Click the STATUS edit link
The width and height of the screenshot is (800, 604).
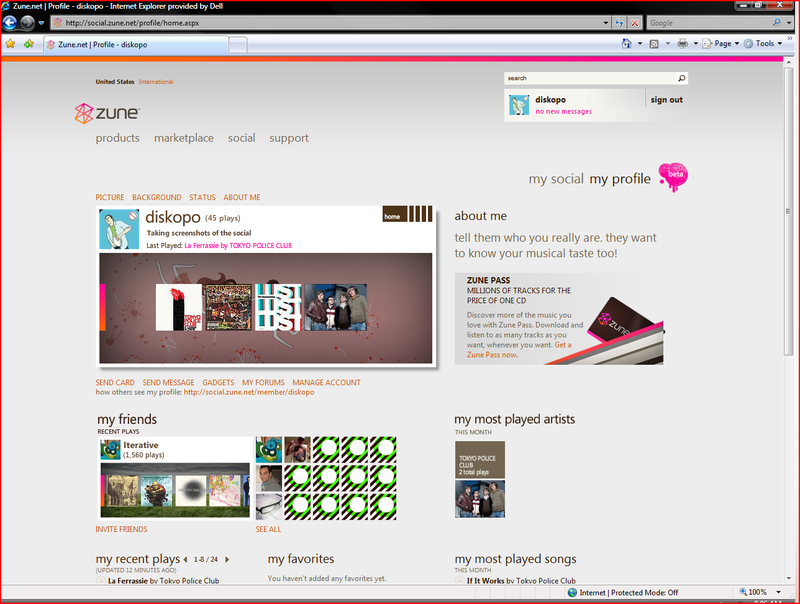(x=202, y=197)
